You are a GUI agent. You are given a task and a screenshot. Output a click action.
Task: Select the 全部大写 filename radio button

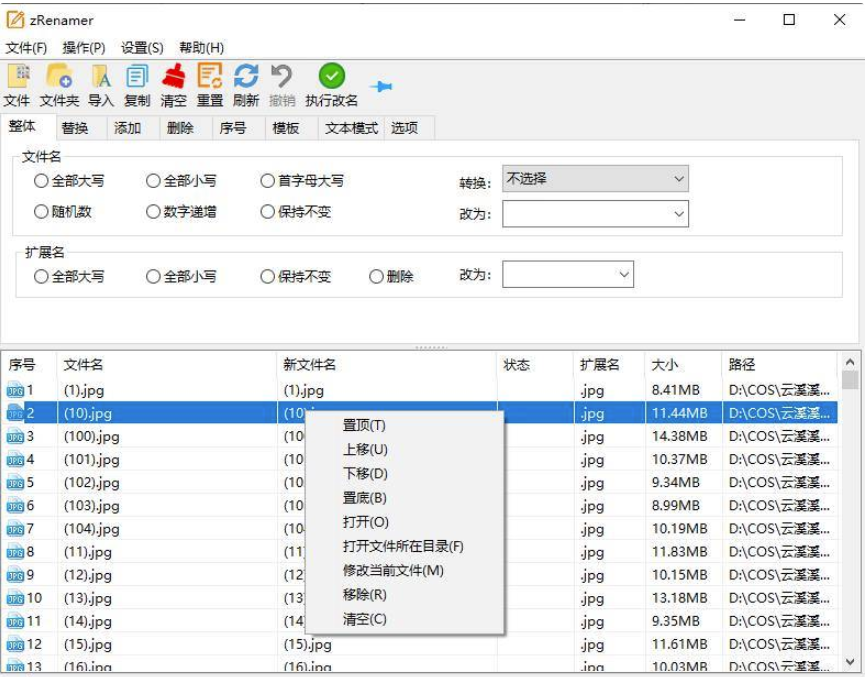[41, 181]
